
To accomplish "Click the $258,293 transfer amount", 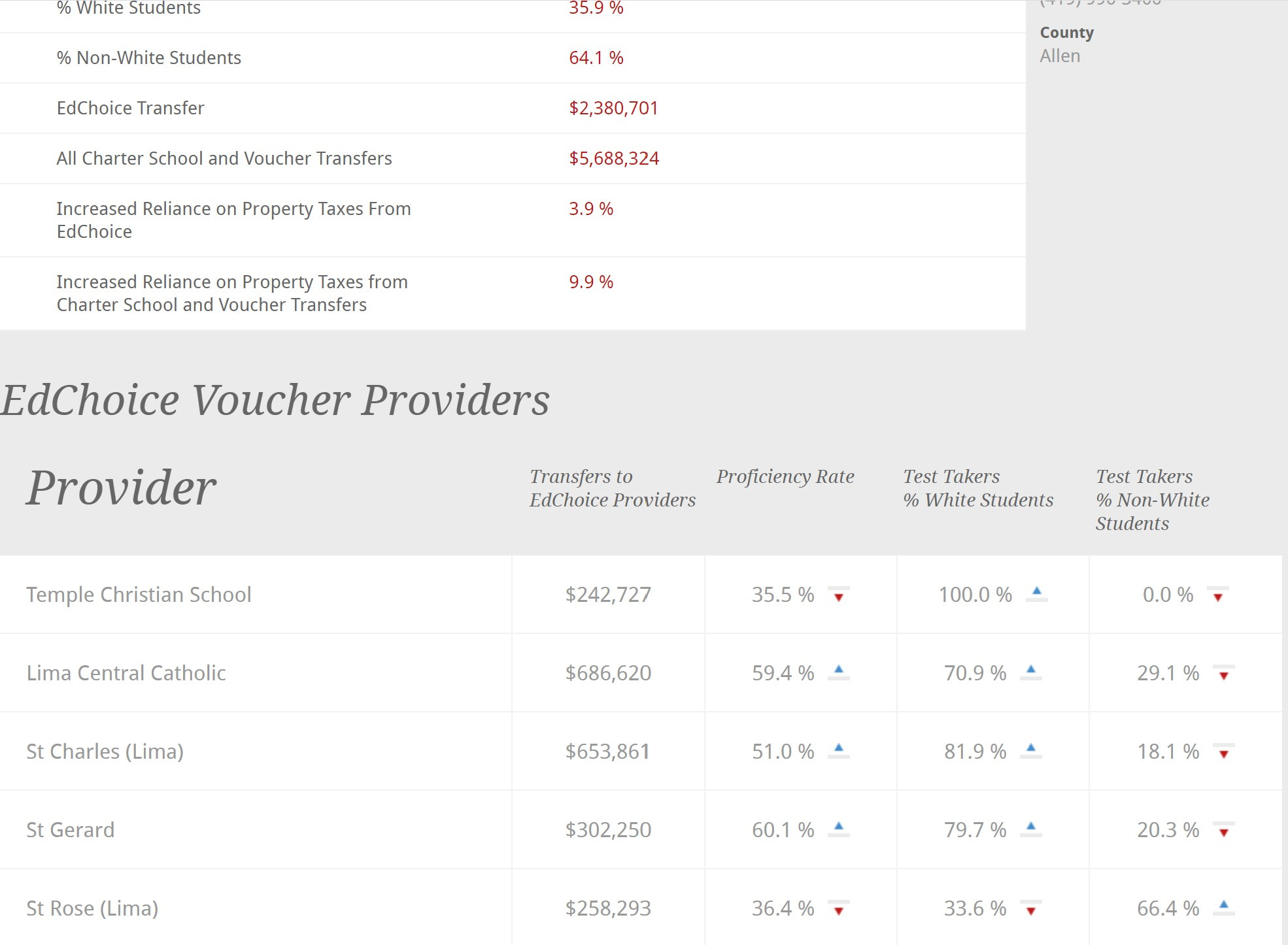I will (x=608, y=908).
